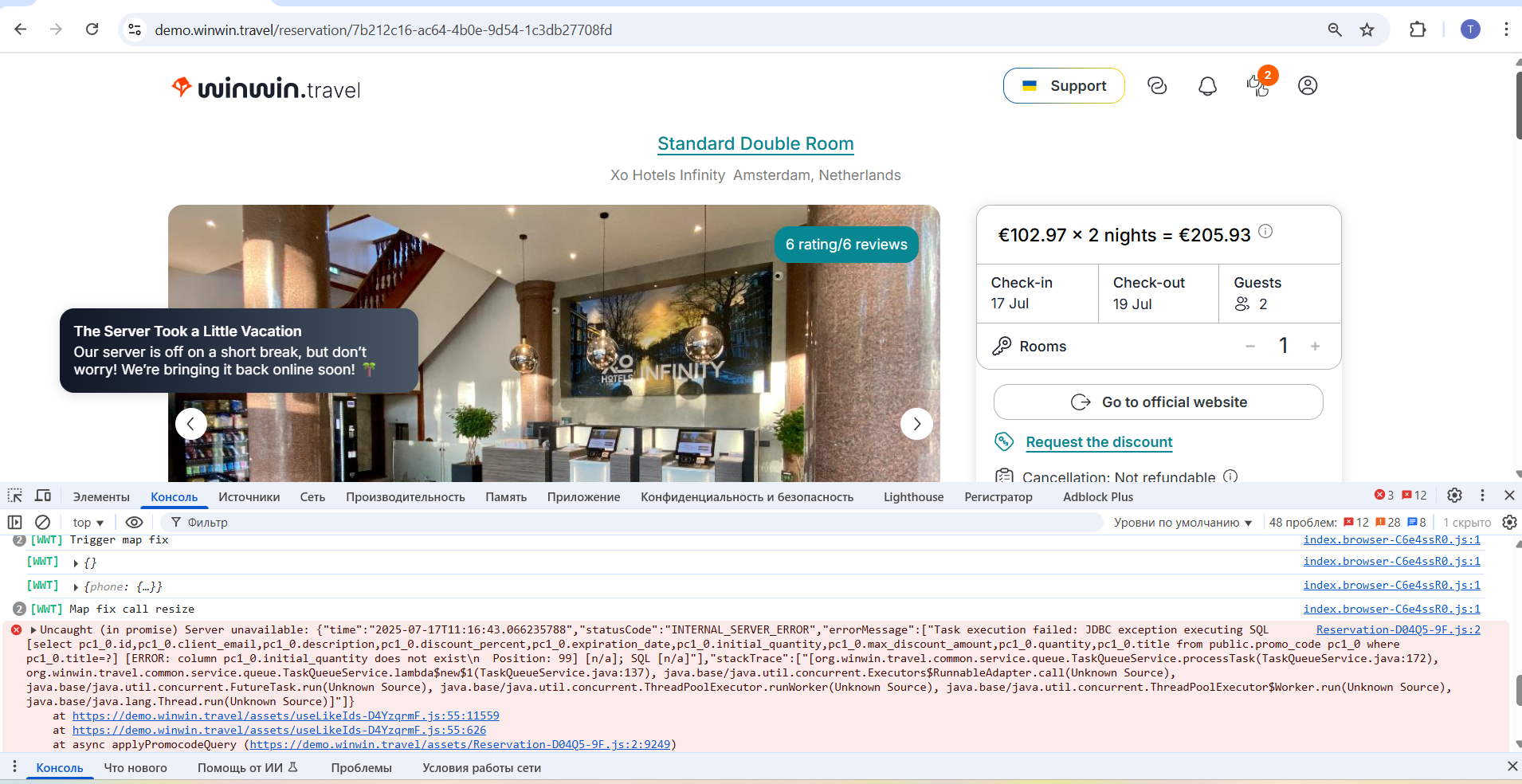Activate DevTools element inspector icon
Viewport: 1522px width, 784px height.
click(x=15, y=496)
